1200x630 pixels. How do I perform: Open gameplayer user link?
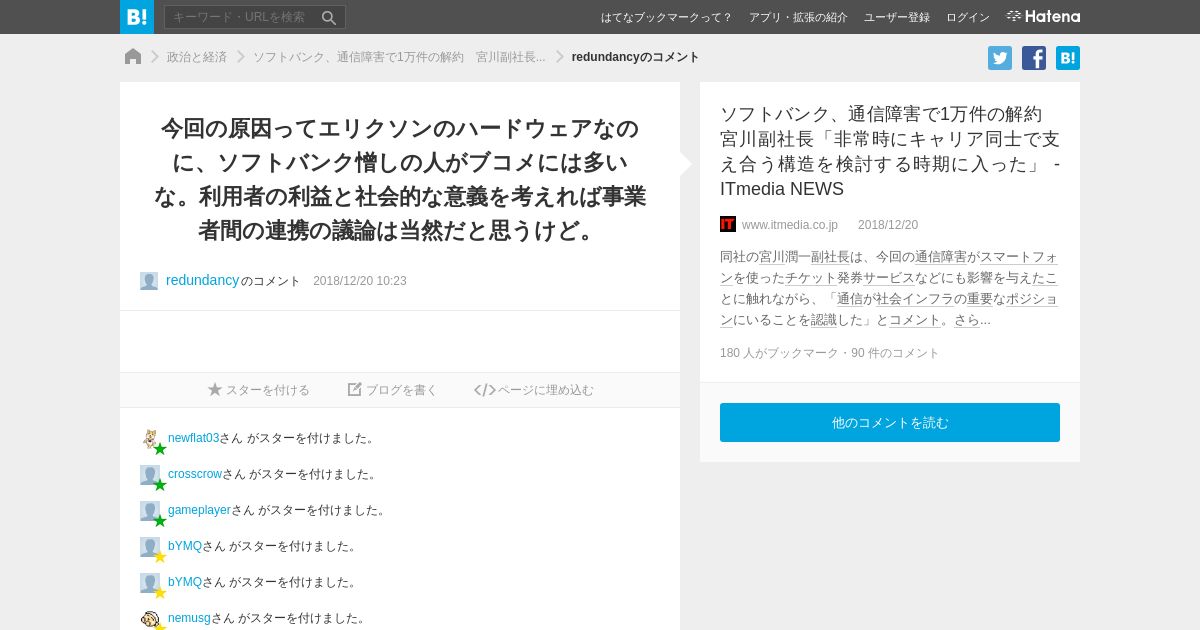[x=199, y=510]
